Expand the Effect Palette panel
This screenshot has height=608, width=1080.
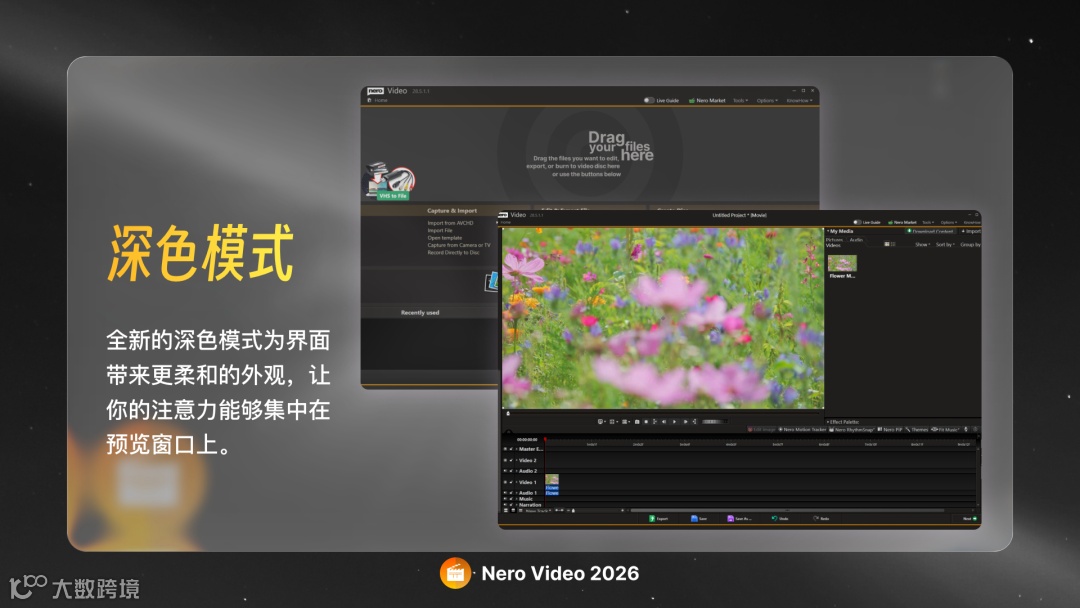coord(843,421)
